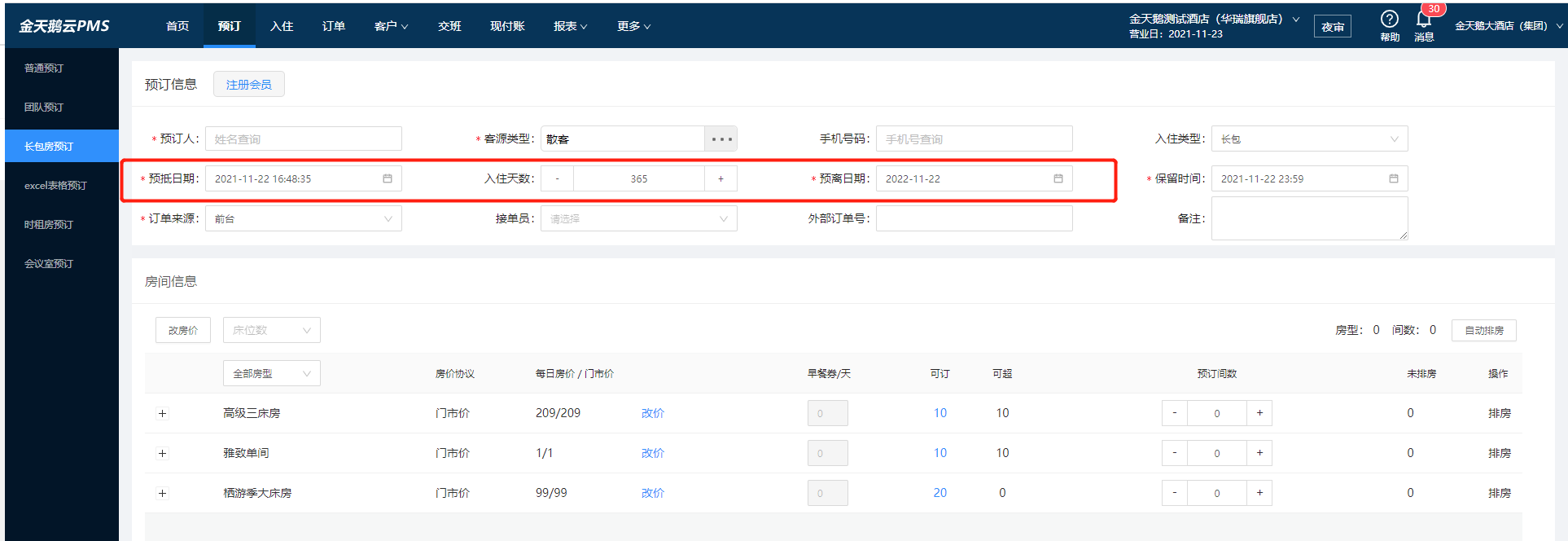
Task: Click the 手机号码 input field
Action: [974, 139]
